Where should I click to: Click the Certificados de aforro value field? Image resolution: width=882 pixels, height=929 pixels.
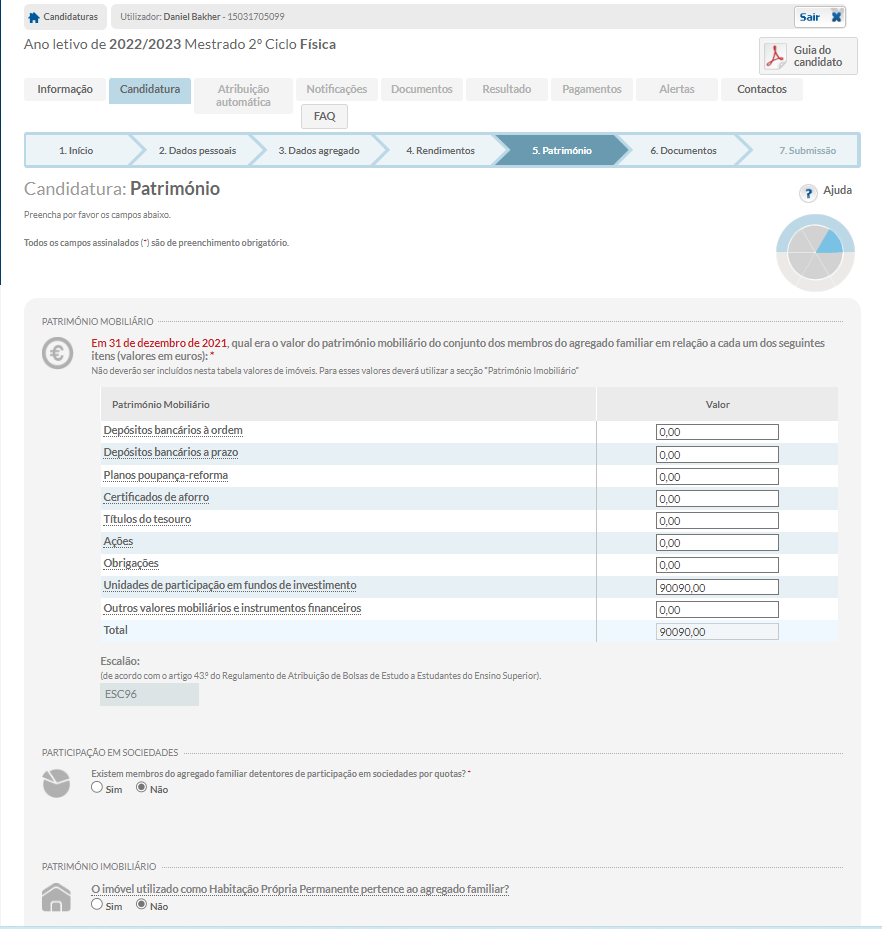(717, 498)
